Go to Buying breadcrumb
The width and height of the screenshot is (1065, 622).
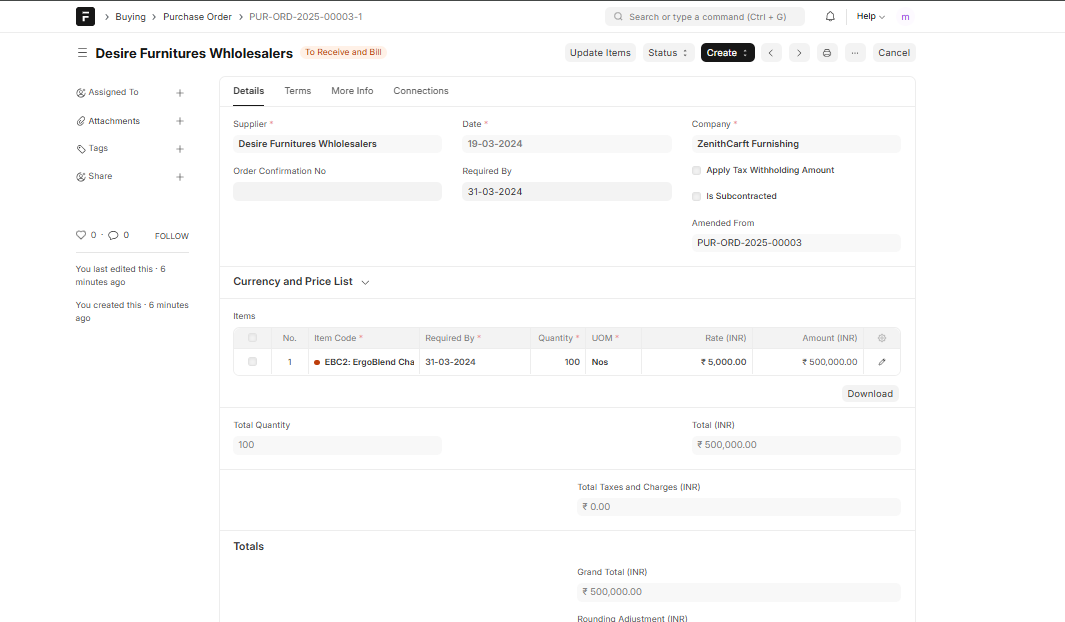pos(130,16)
